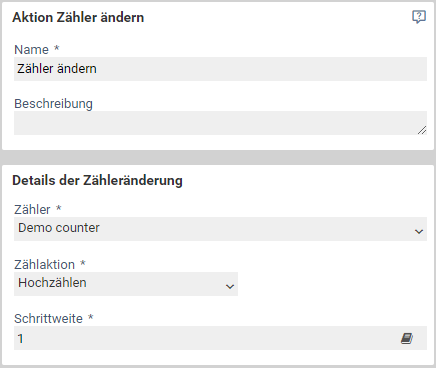Focus the Name field containing Zähler ändern

(220, 69)
